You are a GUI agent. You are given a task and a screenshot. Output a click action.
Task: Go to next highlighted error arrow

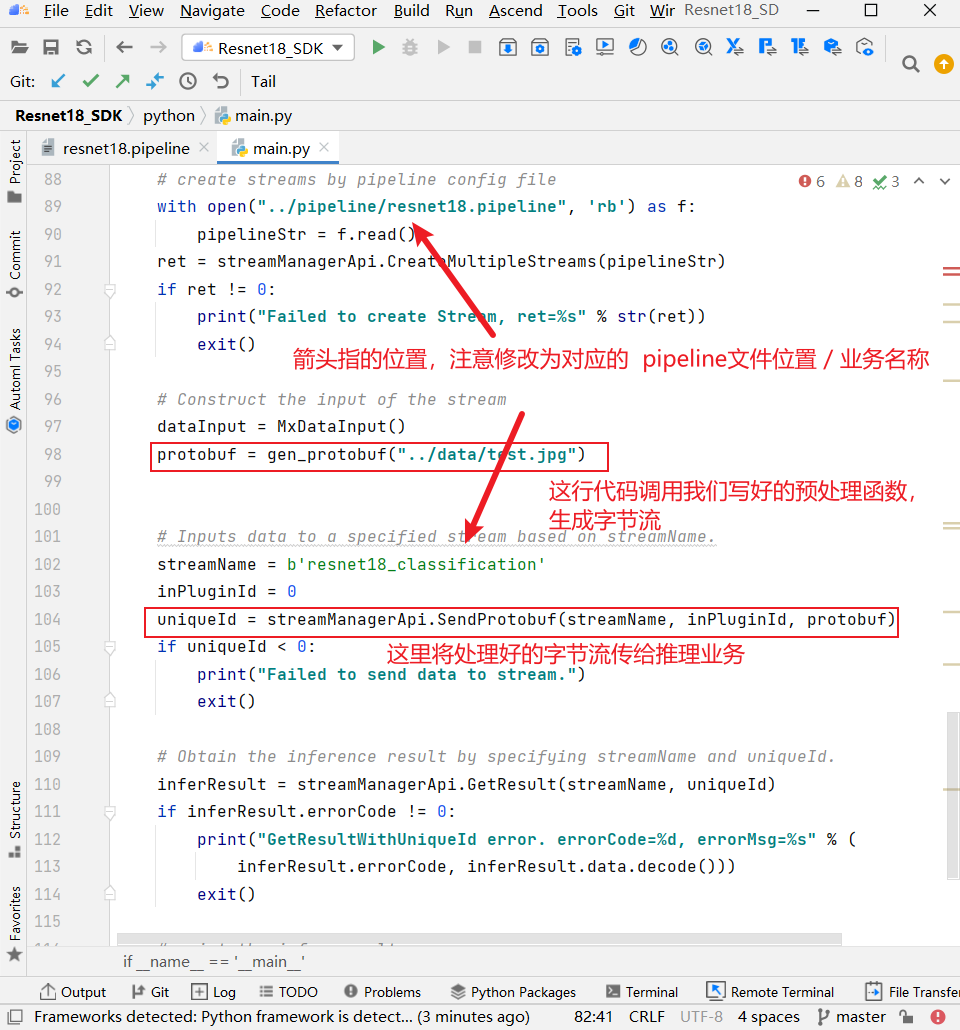coord(945,181)
